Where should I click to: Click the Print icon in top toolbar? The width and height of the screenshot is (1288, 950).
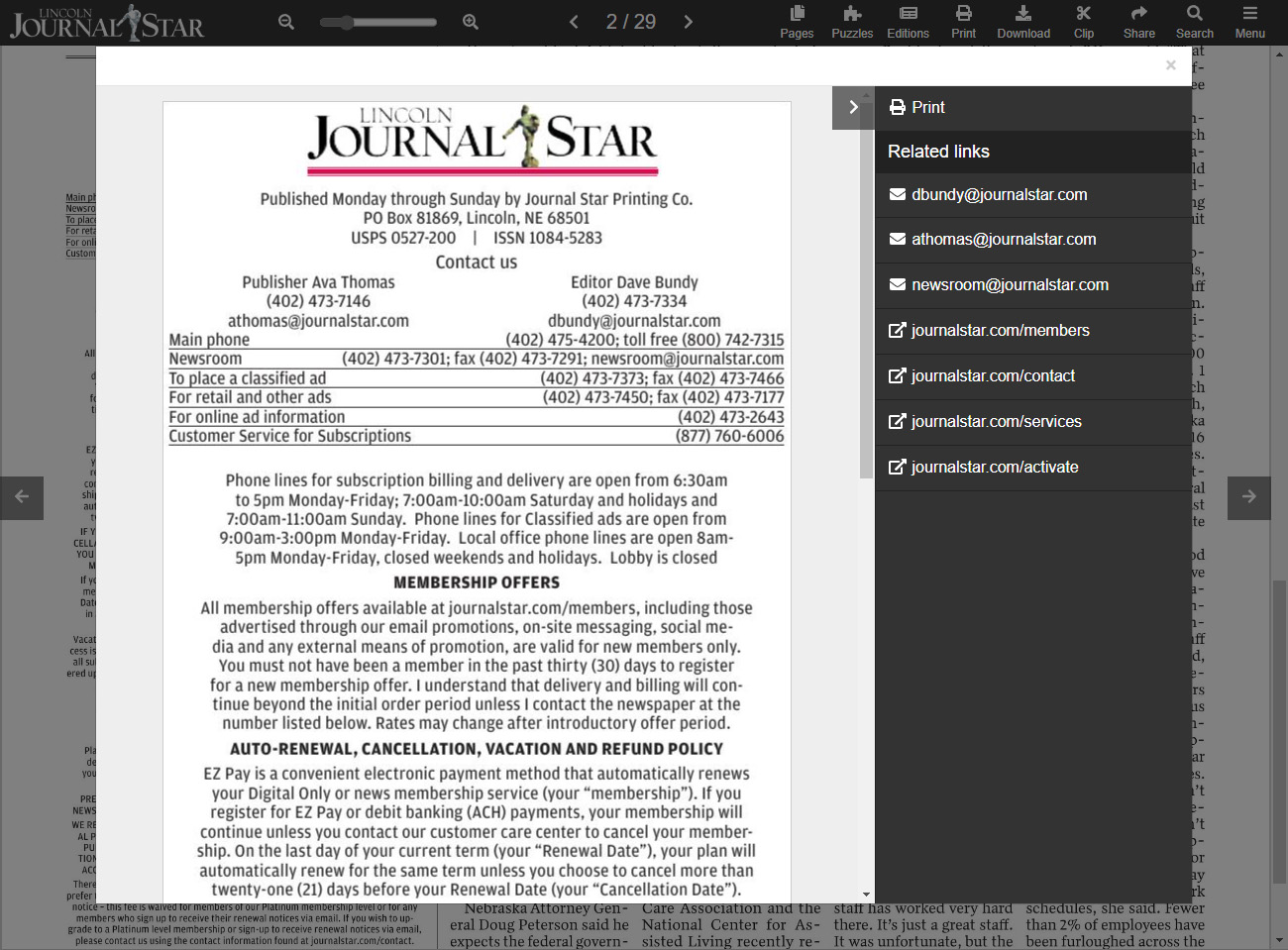[x=963, y=22]
